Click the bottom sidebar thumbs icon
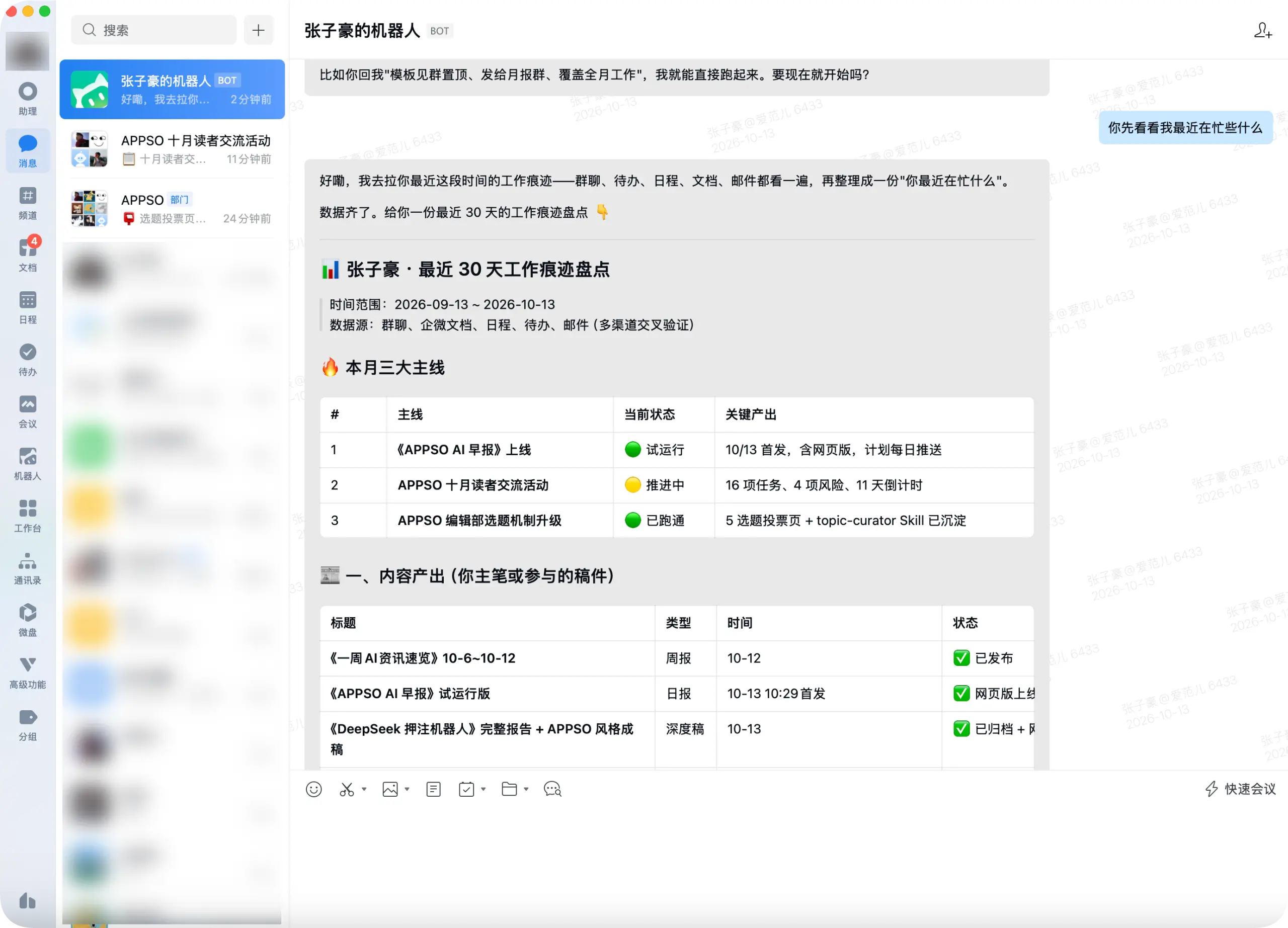The height and width of the screenshot is (928, 1288). [27, 901]
